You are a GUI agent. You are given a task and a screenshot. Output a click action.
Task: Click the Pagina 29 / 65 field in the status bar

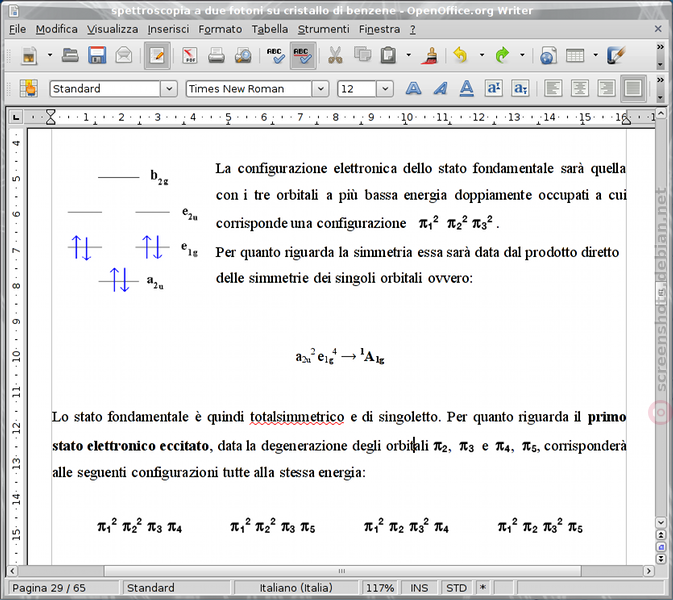click(64, 588)
